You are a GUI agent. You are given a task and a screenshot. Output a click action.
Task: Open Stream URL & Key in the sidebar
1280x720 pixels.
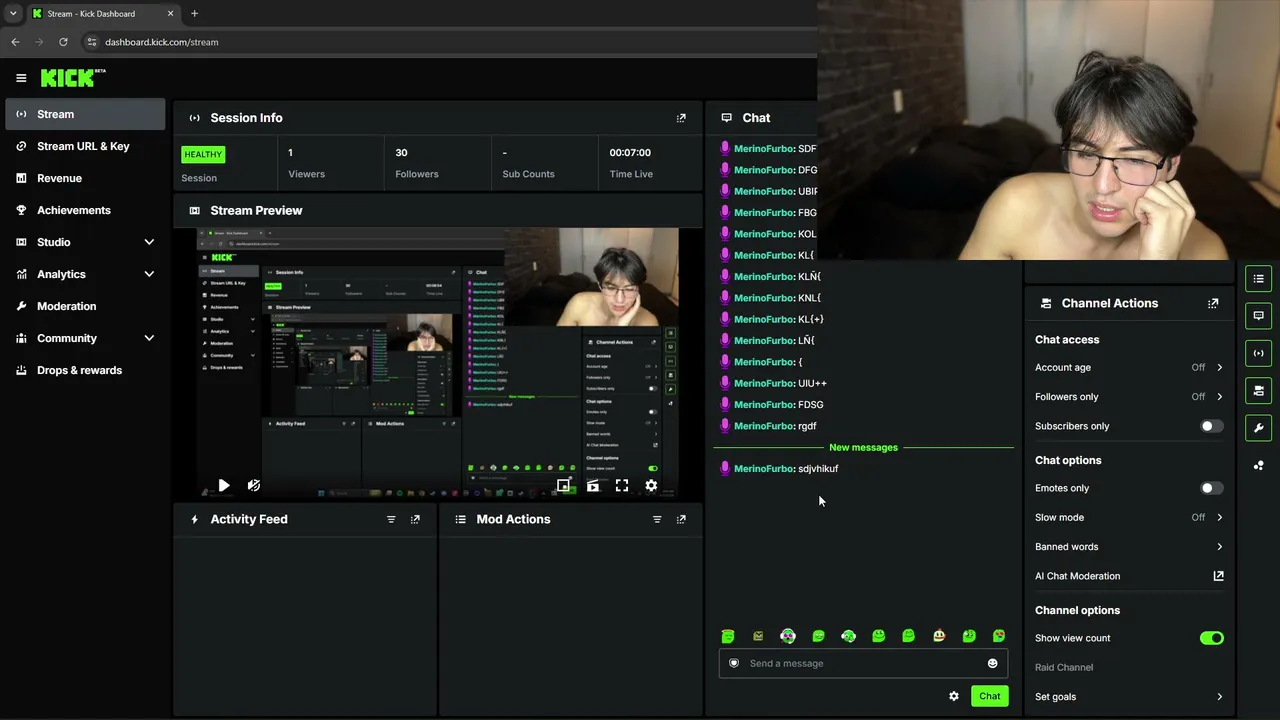(x=85, y=146)
